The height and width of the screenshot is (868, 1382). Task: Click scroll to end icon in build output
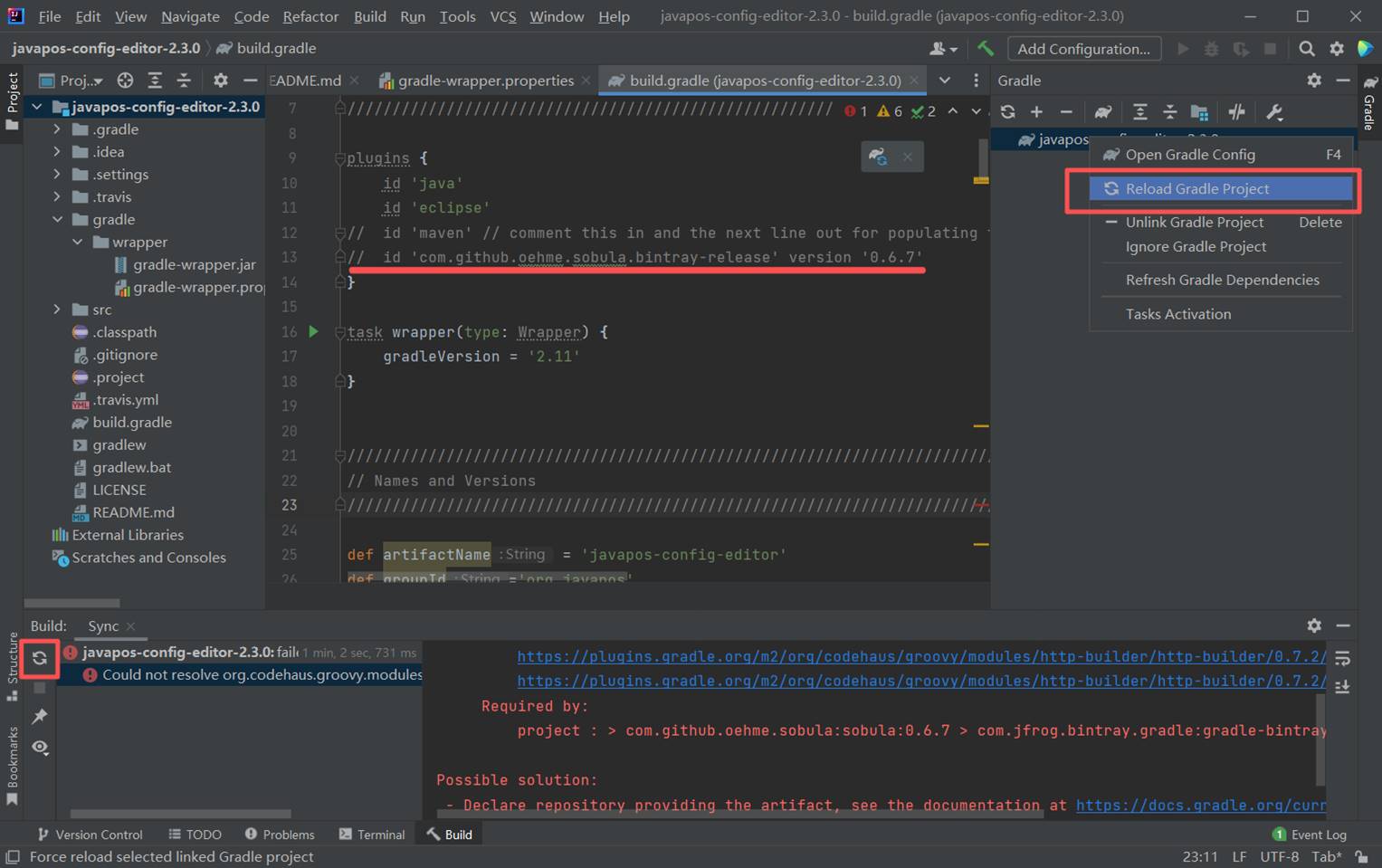click(x=1342, y=687)
